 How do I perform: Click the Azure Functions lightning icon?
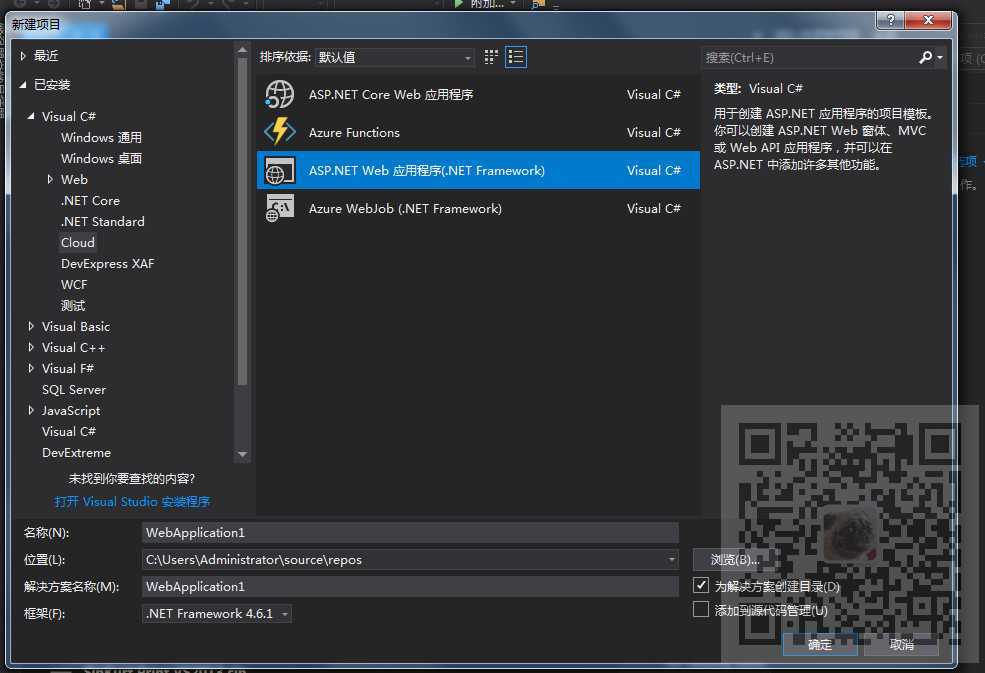click(x=280, y=133)
